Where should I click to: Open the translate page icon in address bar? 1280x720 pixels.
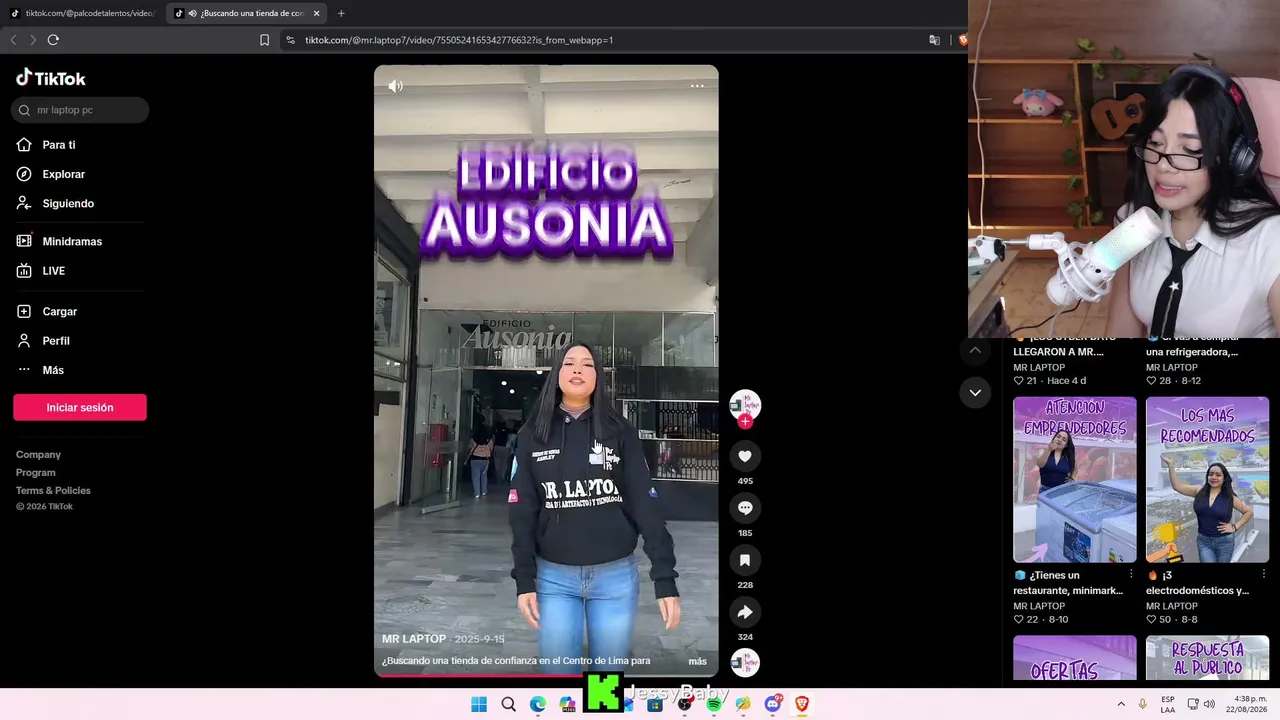[x=934, y=40]
